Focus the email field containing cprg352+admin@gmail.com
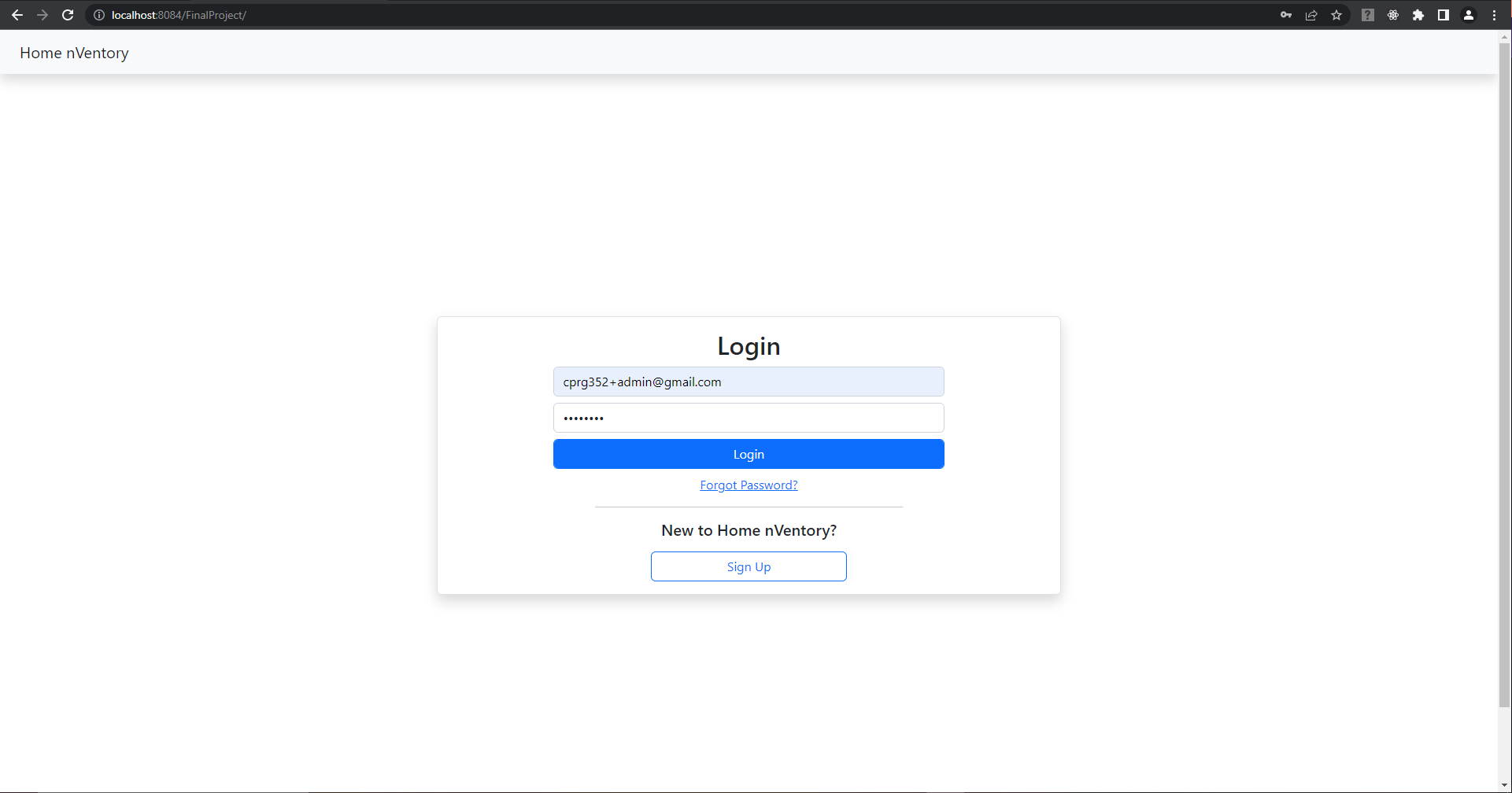Screen dimensions: 1512x793 (x=749, y=382)
